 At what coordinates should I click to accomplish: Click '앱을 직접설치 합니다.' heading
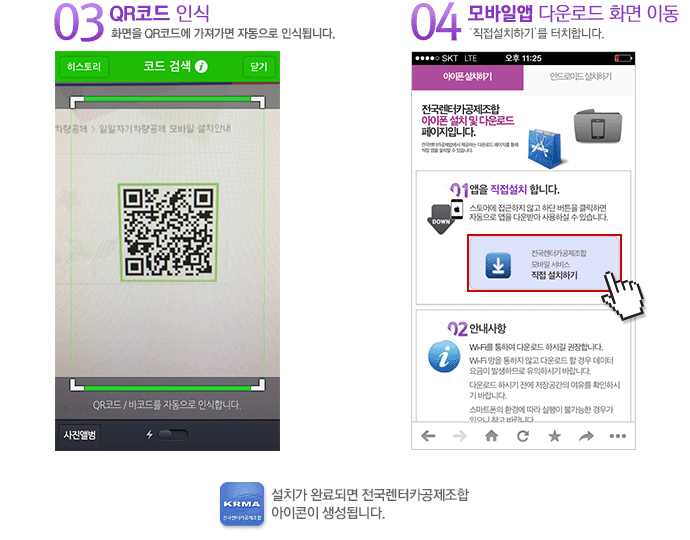click(x=514, y=190)
